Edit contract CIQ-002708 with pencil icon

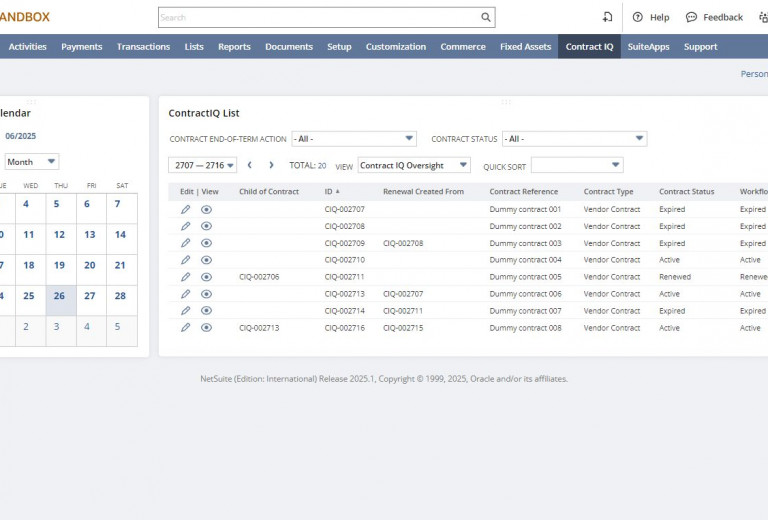coord(186,226)
